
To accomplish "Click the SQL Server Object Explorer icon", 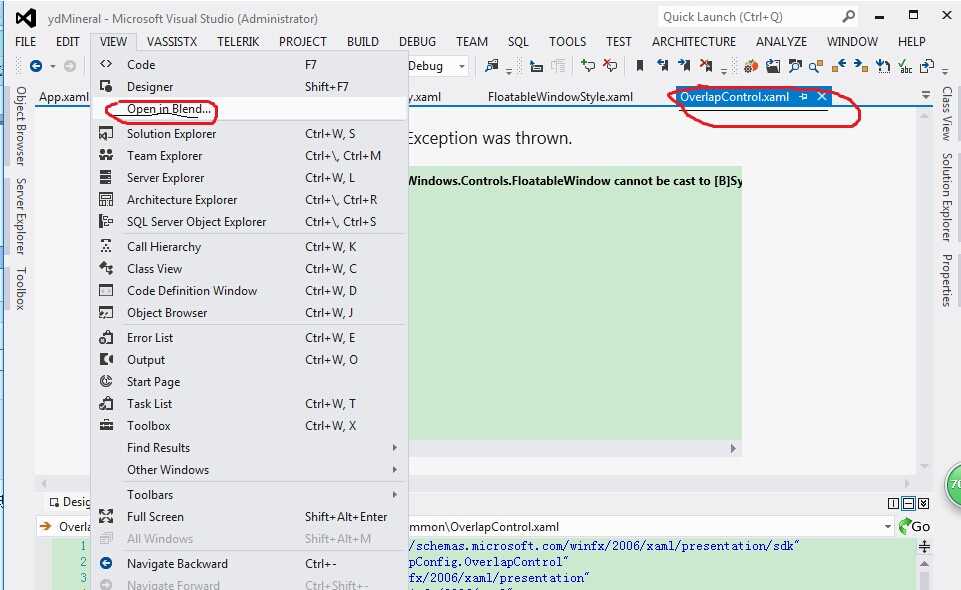I will click(106, 222).
